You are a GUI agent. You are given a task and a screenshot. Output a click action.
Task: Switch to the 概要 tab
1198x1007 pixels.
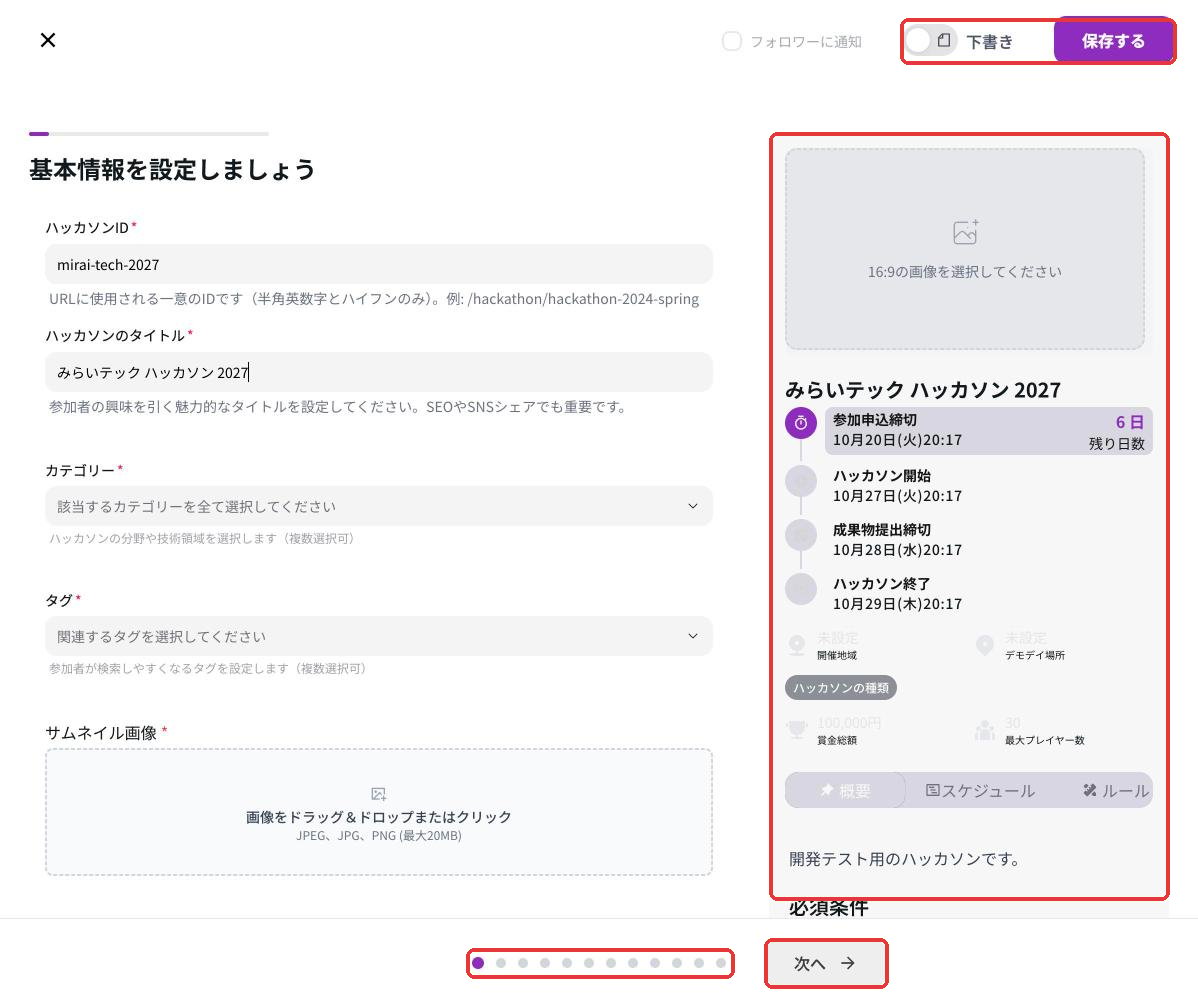point(845,791)
